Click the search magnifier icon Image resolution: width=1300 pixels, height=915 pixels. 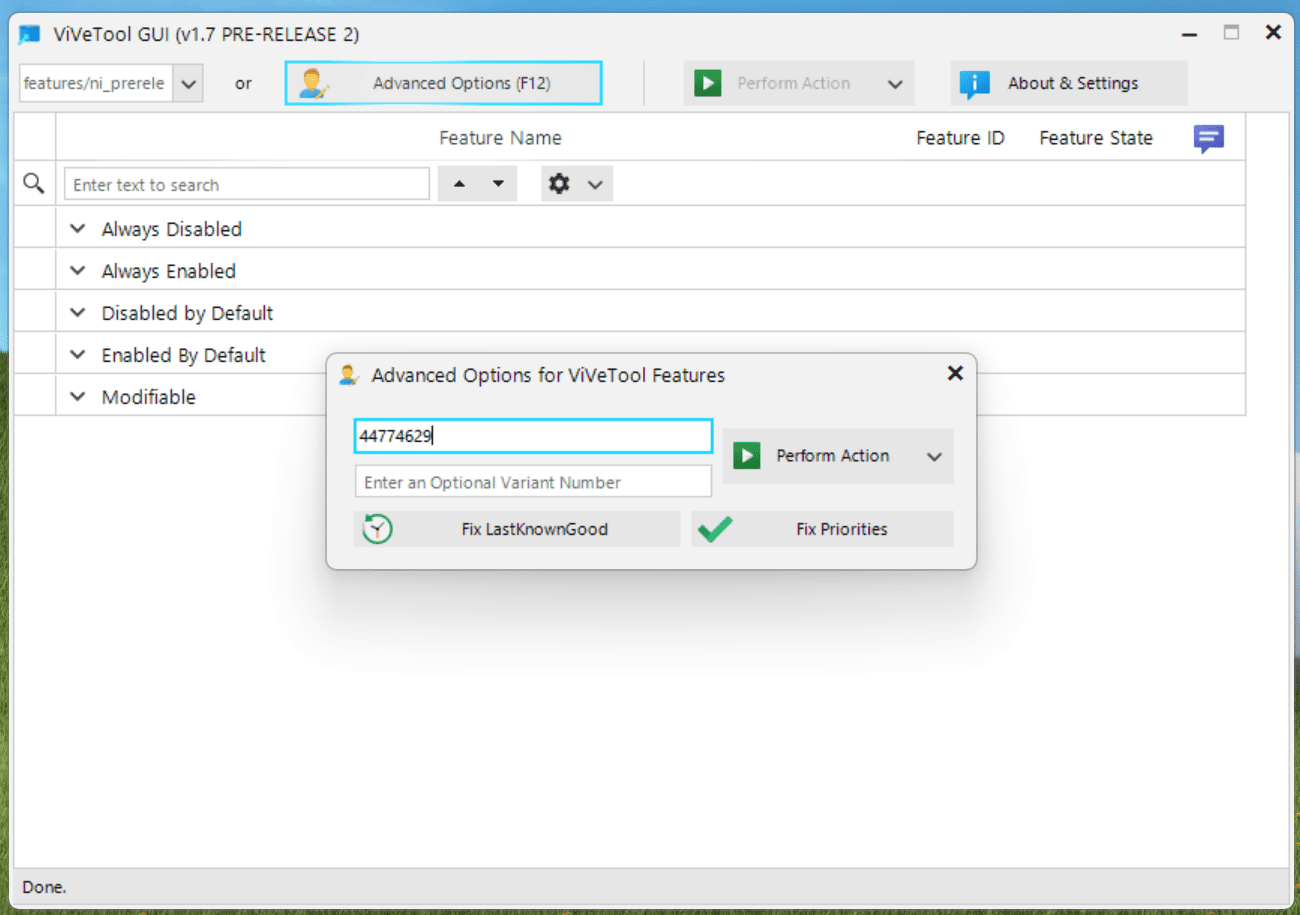(34, 183)
